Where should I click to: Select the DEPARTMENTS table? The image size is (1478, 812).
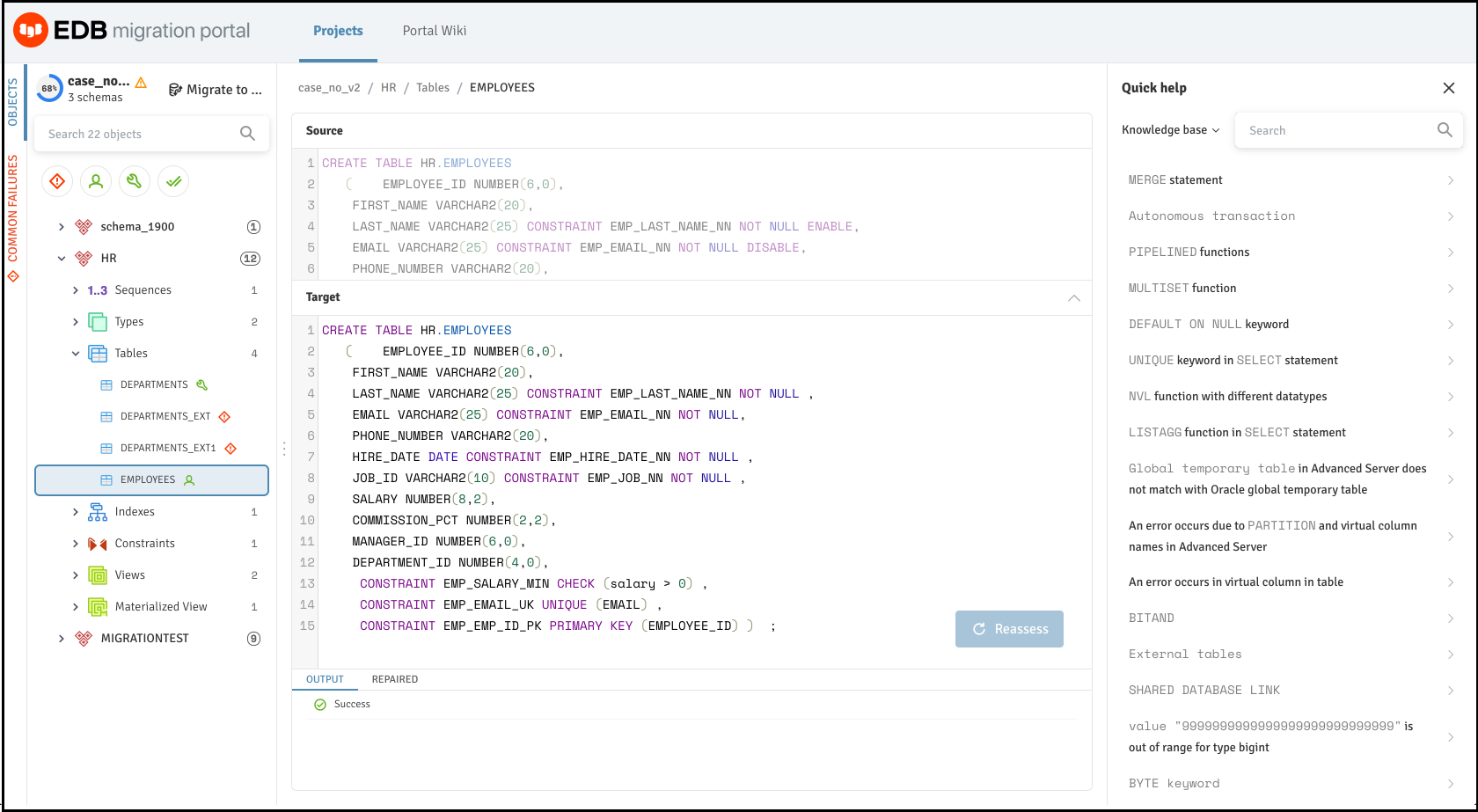[x=154, y=385]
